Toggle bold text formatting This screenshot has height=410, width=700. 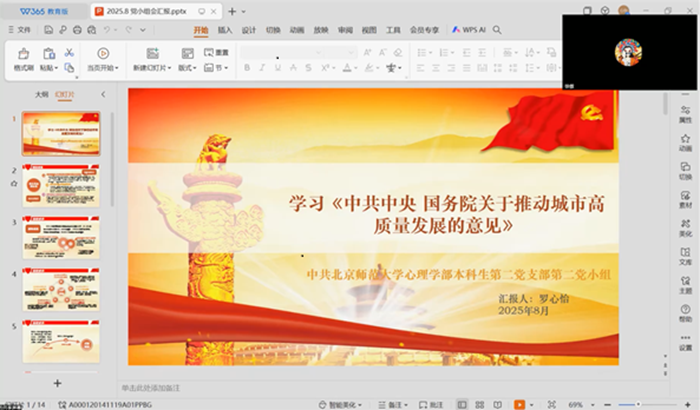pyautogui.click(x=247, y=68)
